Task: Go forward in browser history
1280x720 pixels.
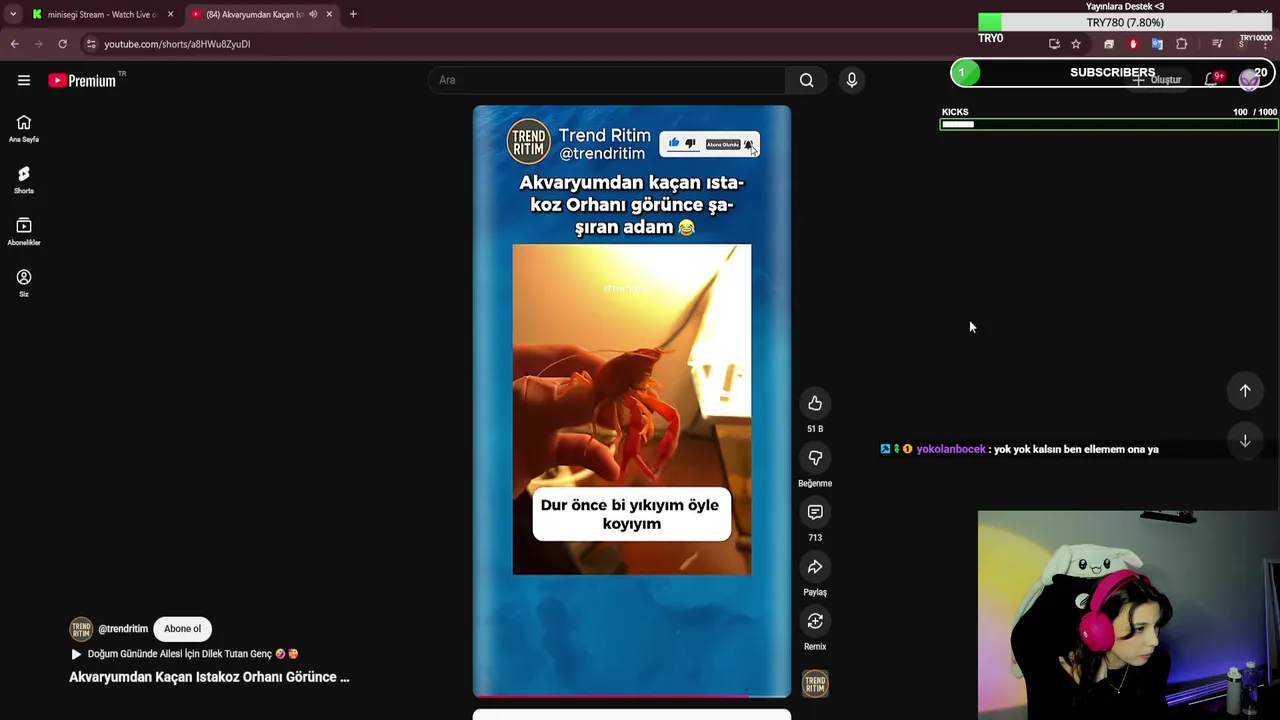Action: pyautogui.click(x=38, y=44)
